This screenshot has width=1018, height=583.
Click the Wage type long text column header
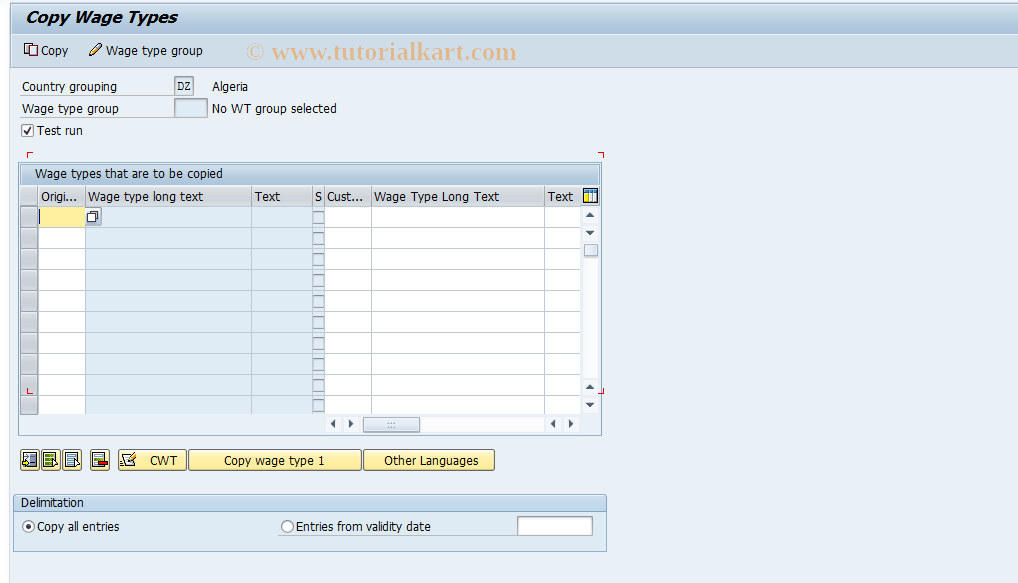[x=168, y=197]
